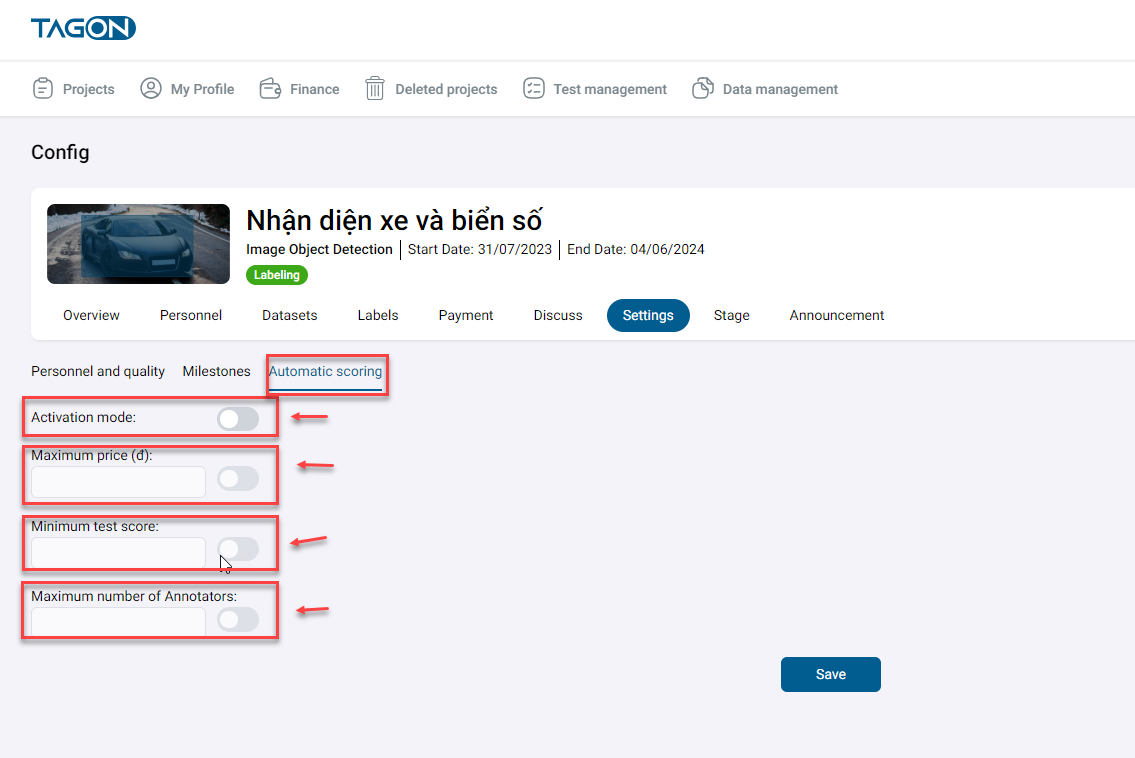Turn on the Minimum test score toggle

[238, 549]
